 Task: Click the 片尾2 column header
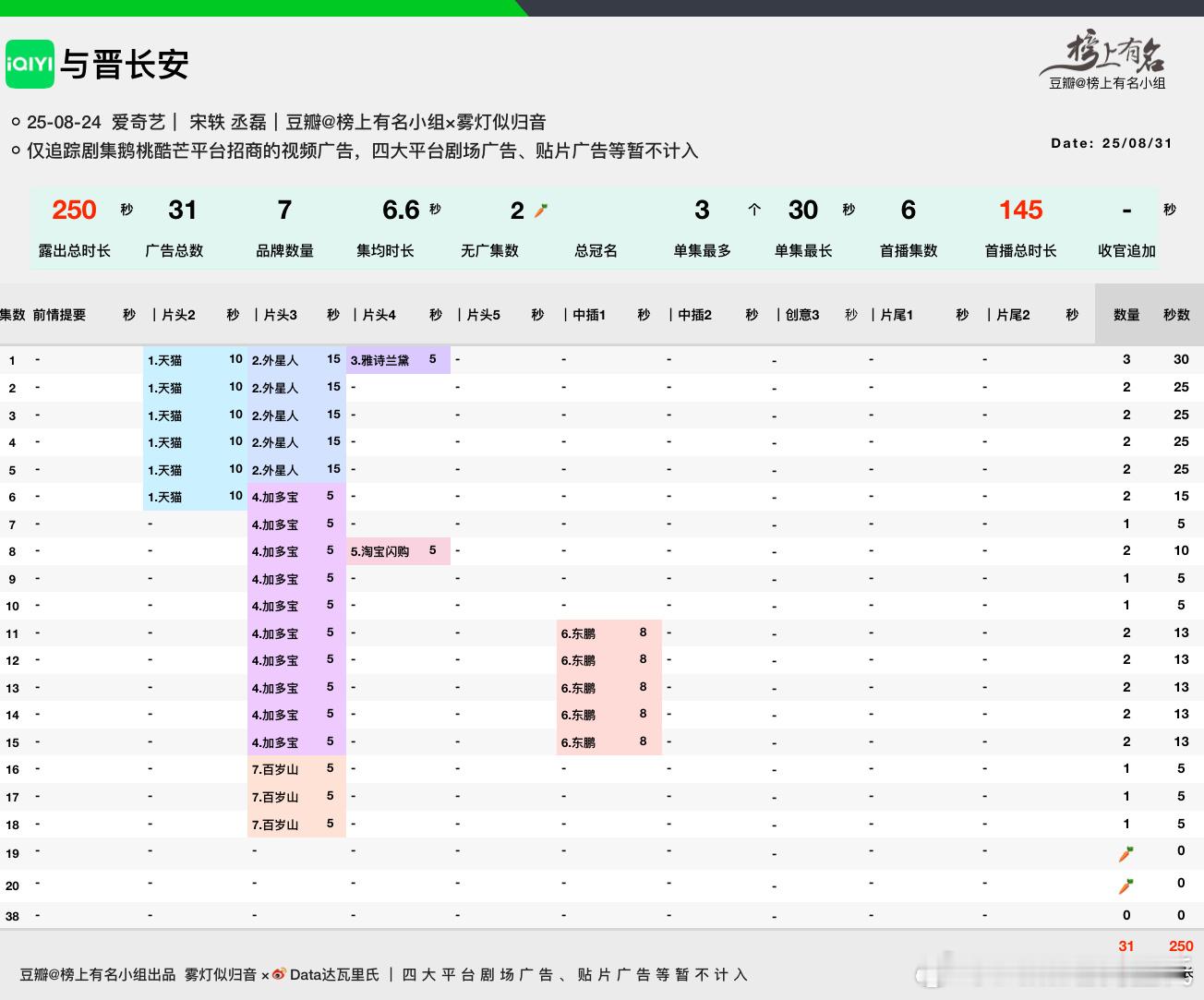[x=1013, y=315]
